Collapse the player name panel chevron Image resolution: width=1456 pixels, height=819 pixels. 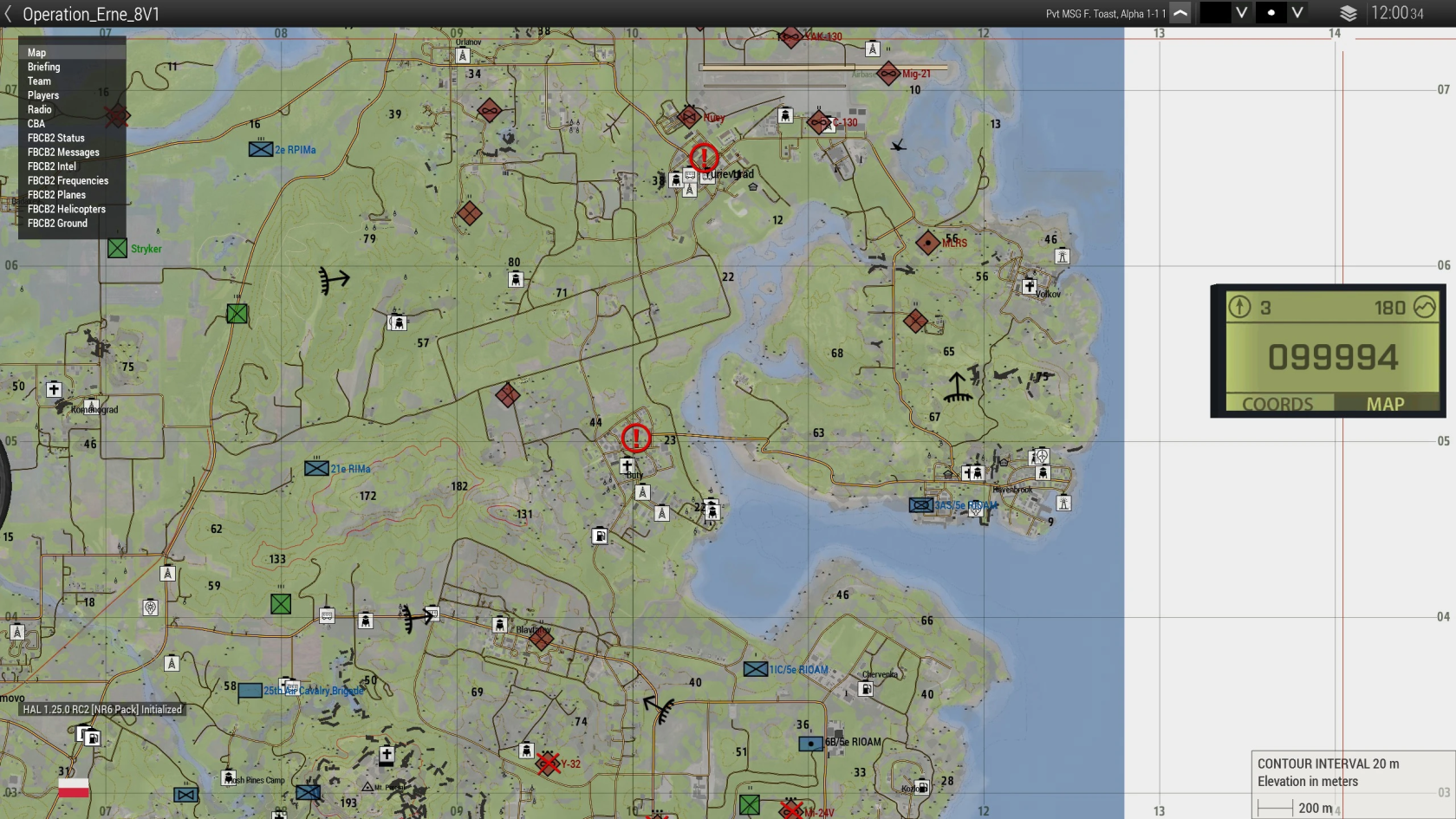click(1180, 13)
